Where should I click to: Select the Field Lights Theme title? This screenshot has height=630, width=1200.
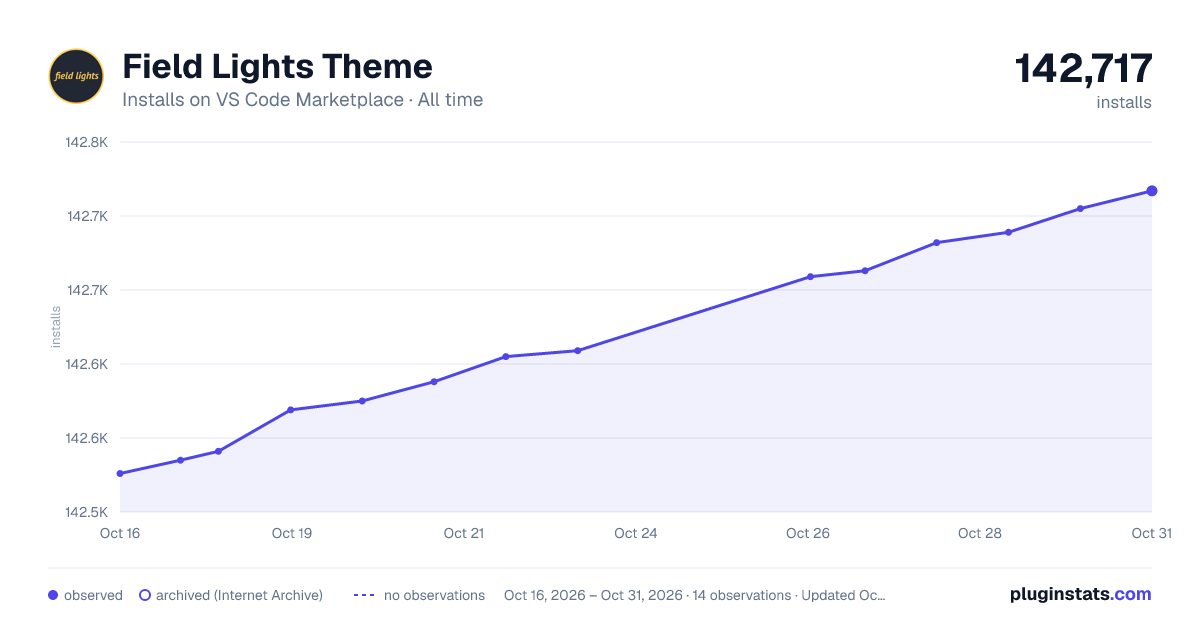277,67
